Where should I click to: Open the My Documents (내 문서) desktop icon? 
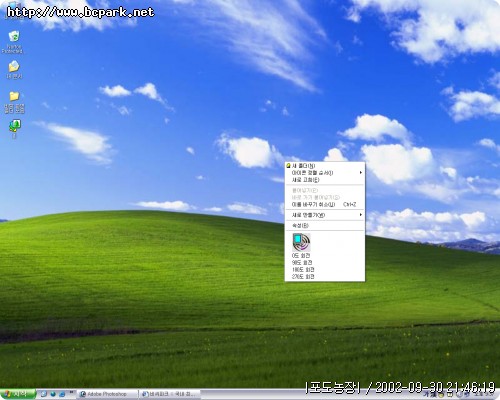point(14,69)
